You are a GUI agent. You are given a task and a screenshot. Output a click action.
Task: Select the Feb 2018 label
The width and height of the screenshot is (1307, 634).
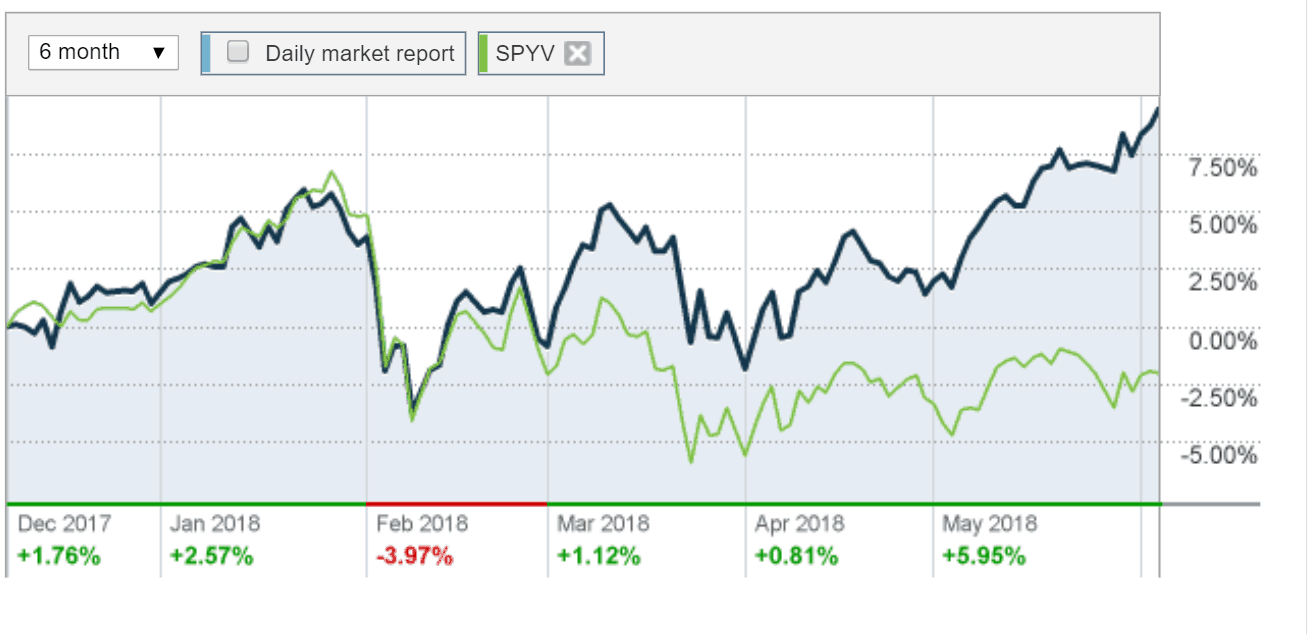[422, 522]
